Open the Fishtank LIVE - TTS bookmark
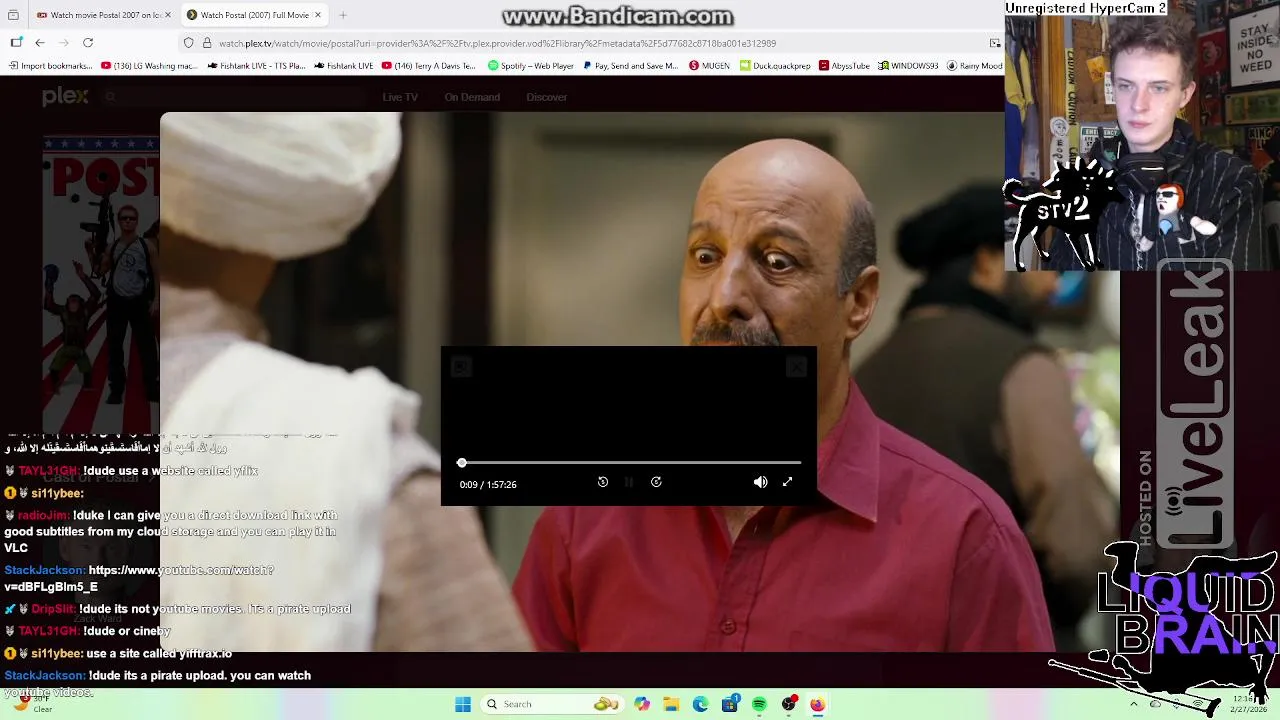 [257, 66]
